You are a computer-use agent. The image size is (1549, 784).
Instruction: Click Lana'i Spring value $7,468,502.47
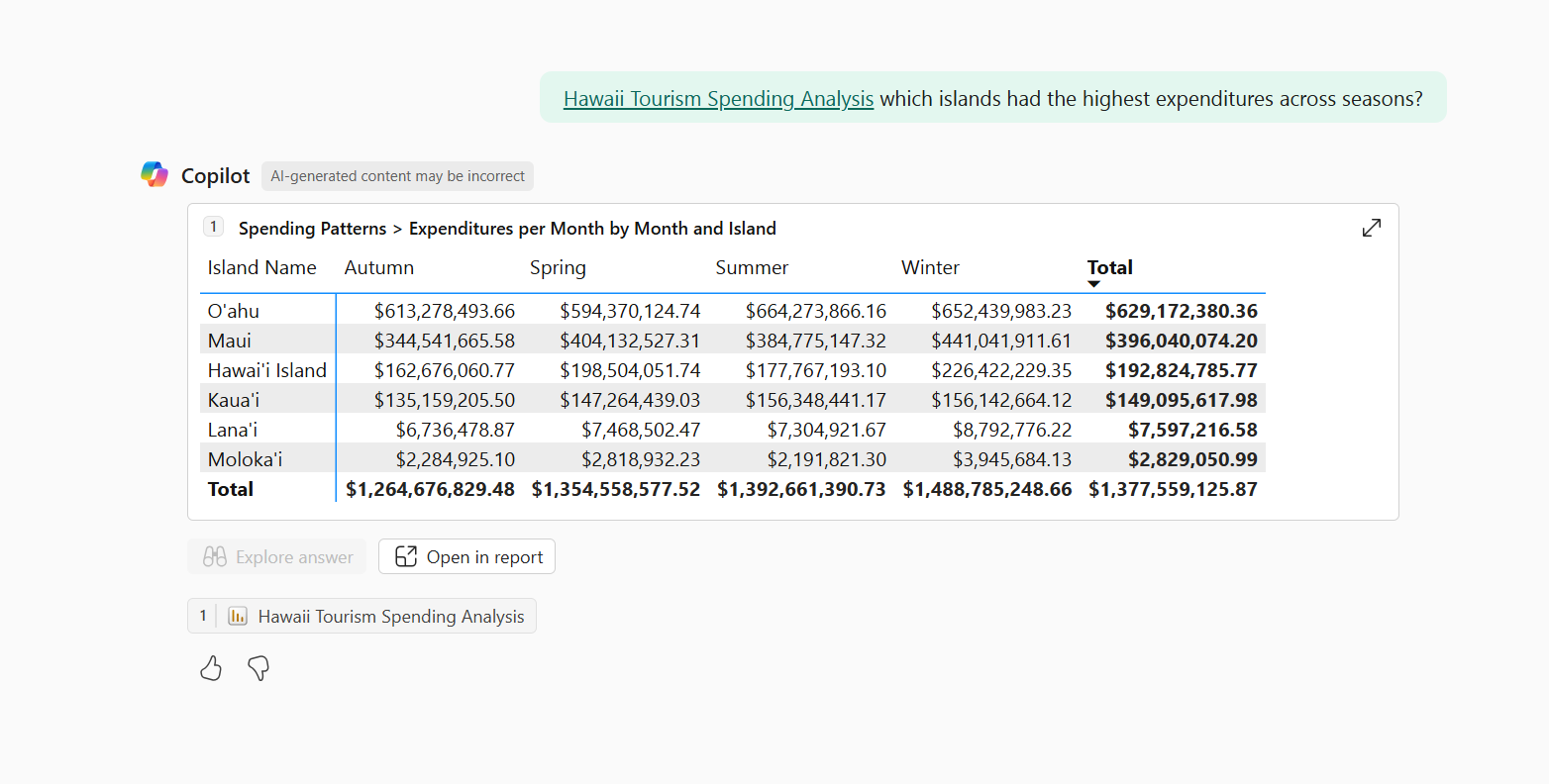(641, 430)
